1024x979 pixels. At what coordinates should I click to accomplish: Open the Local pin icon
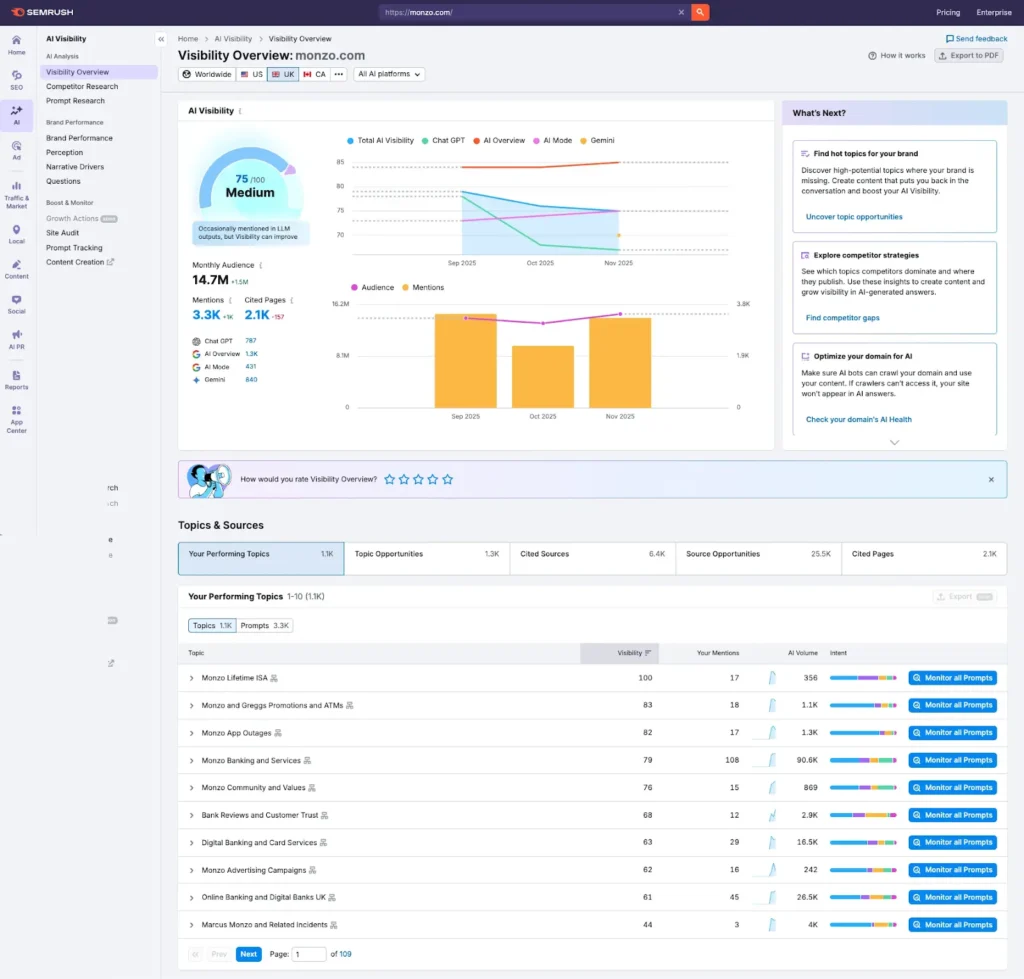point(16,234)
